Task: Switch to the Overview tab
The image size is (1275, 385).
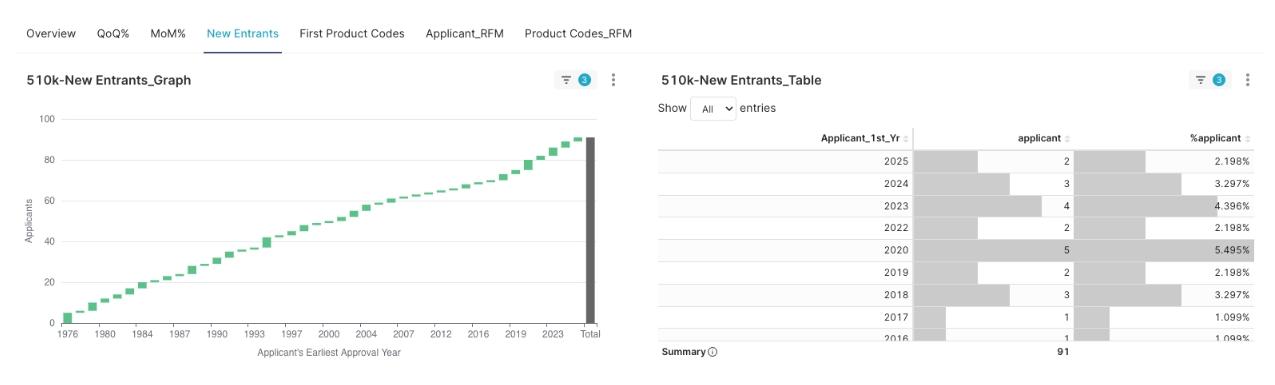Action: tap(51, 34)
